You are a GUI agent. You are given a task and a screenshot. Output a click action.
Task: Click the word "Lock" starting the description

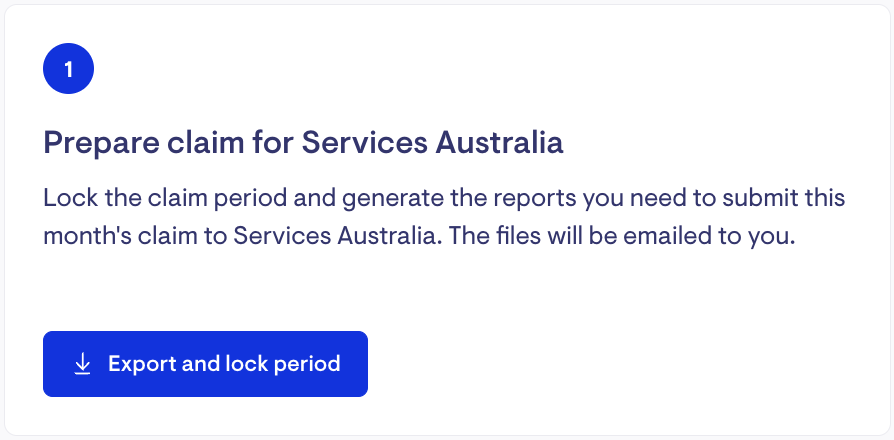(x=66, y=197)
